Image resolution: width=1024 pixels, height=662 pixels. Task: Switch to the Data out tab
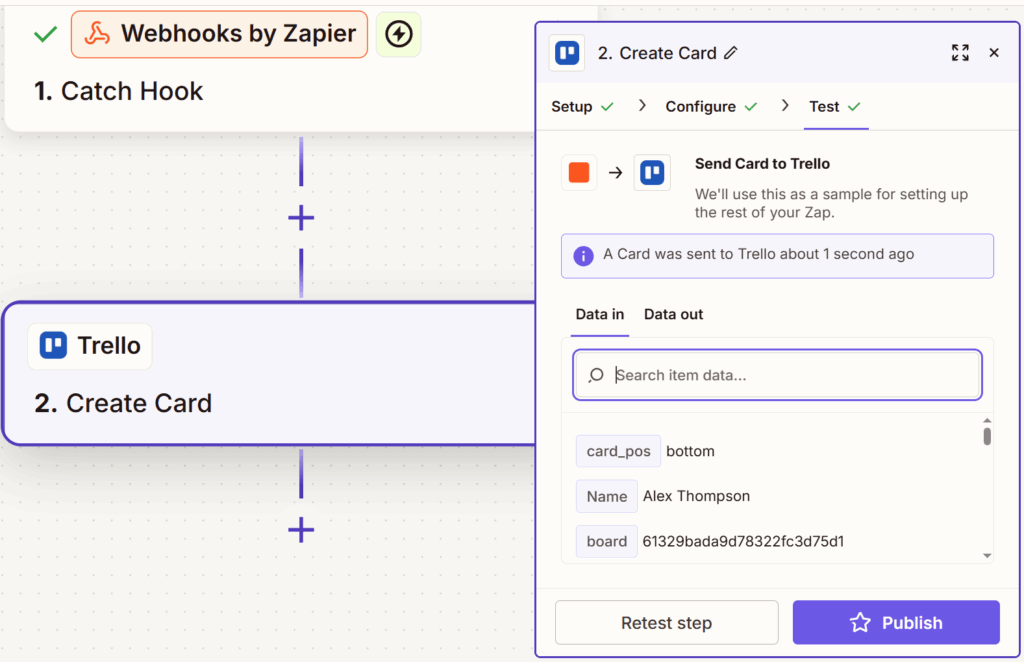(x=673, y=314)
